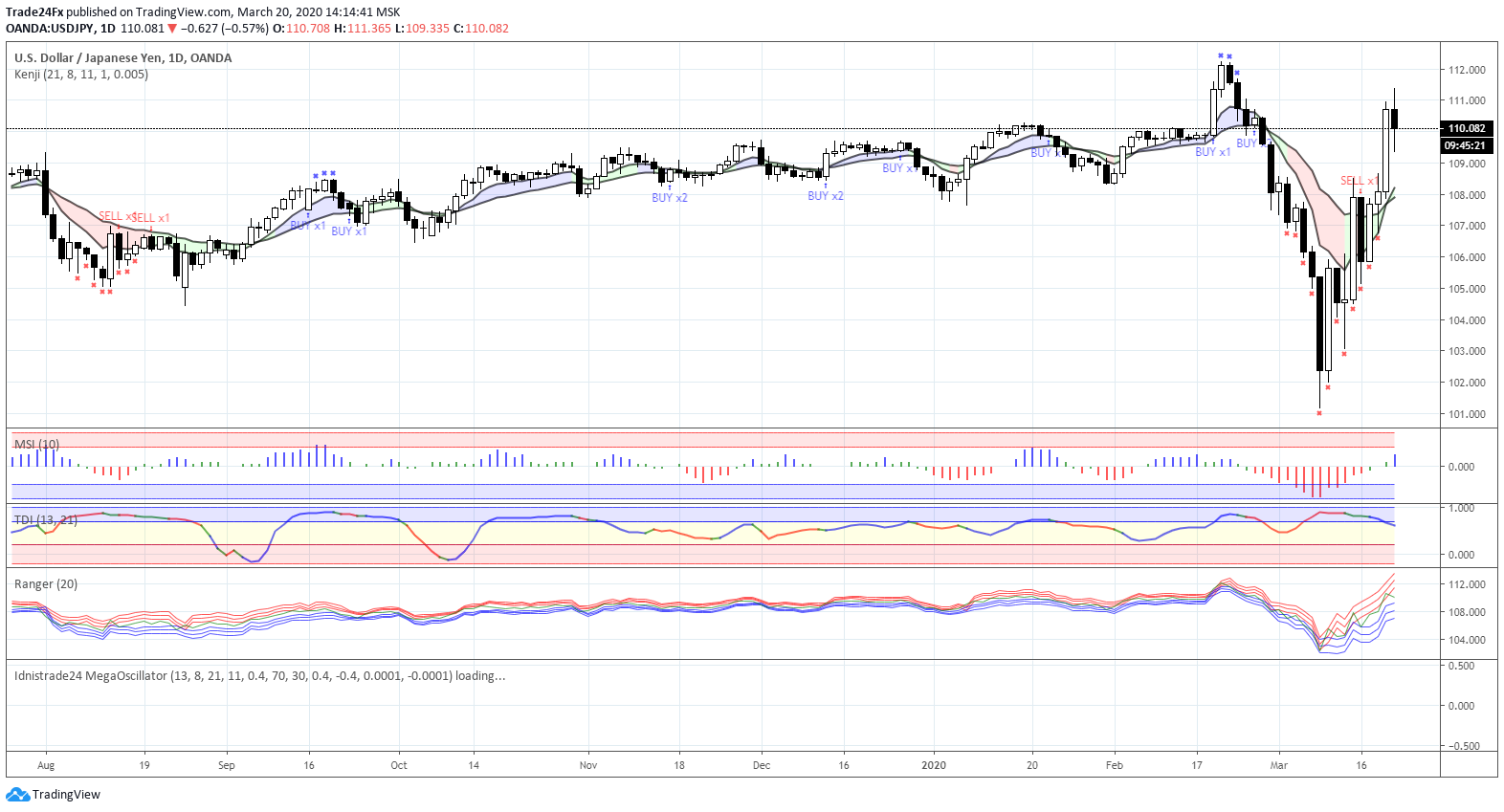Click the 105.000 price axis label
Image resolution: width=1504 pixels, height=812 pixels.
click(1467, 289)
